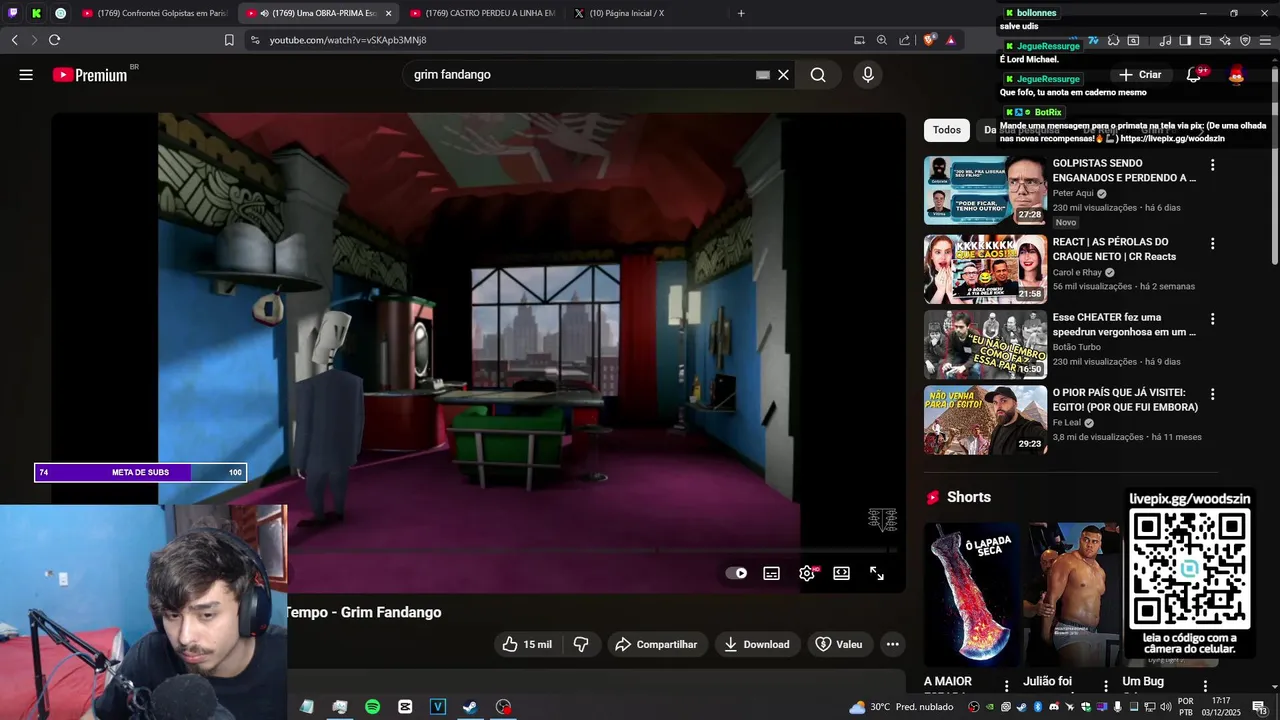
Task: Open the Peter Aqui channel name
Action: tap(1073, 193)
